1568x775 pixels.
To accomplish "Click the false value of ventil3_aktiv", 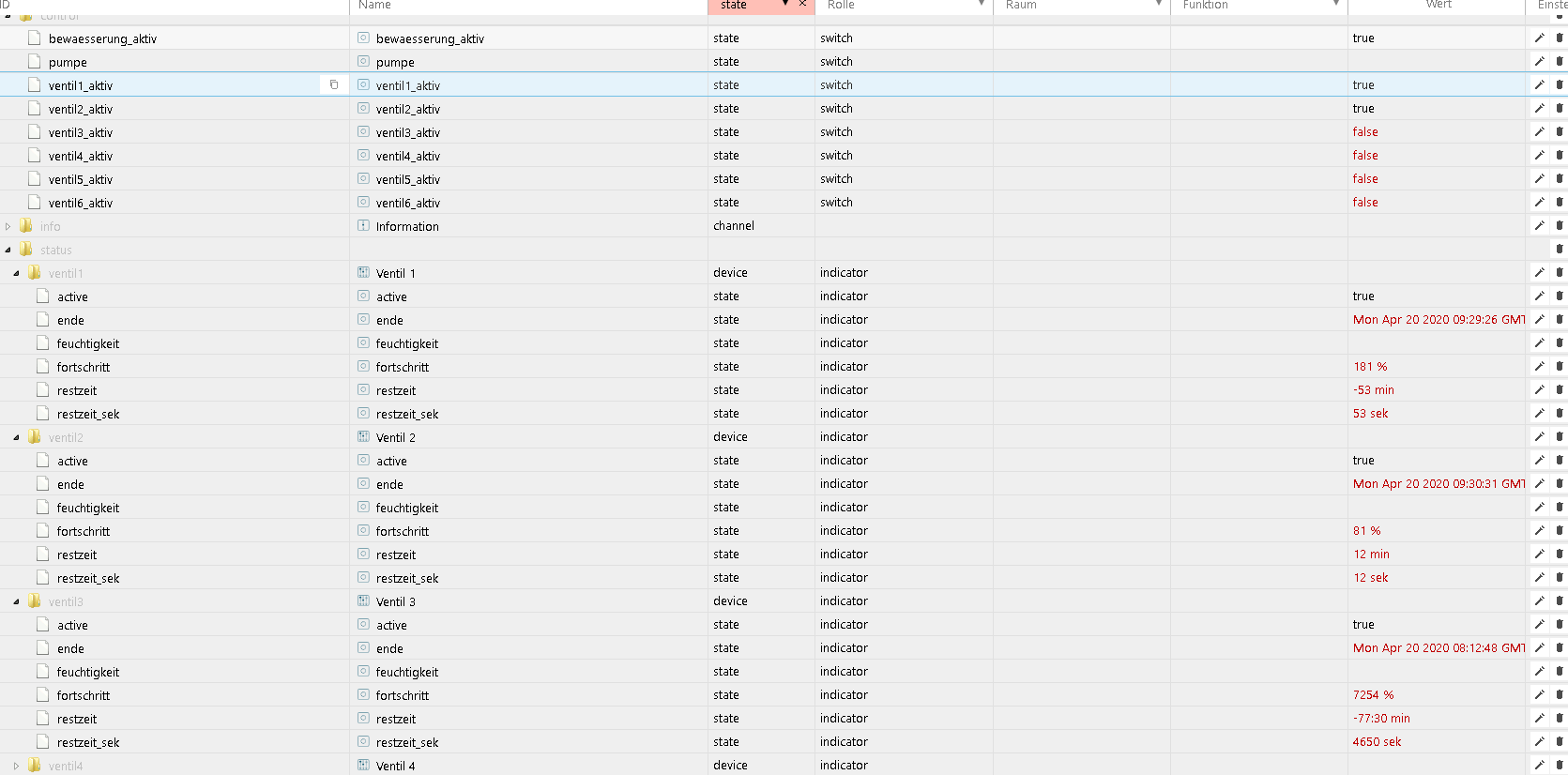I will (x=1365, y=131).
